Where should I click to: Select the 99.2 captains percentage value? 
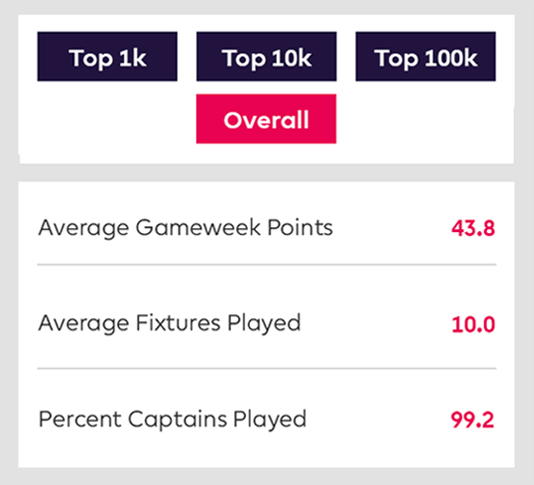point(472,420)
